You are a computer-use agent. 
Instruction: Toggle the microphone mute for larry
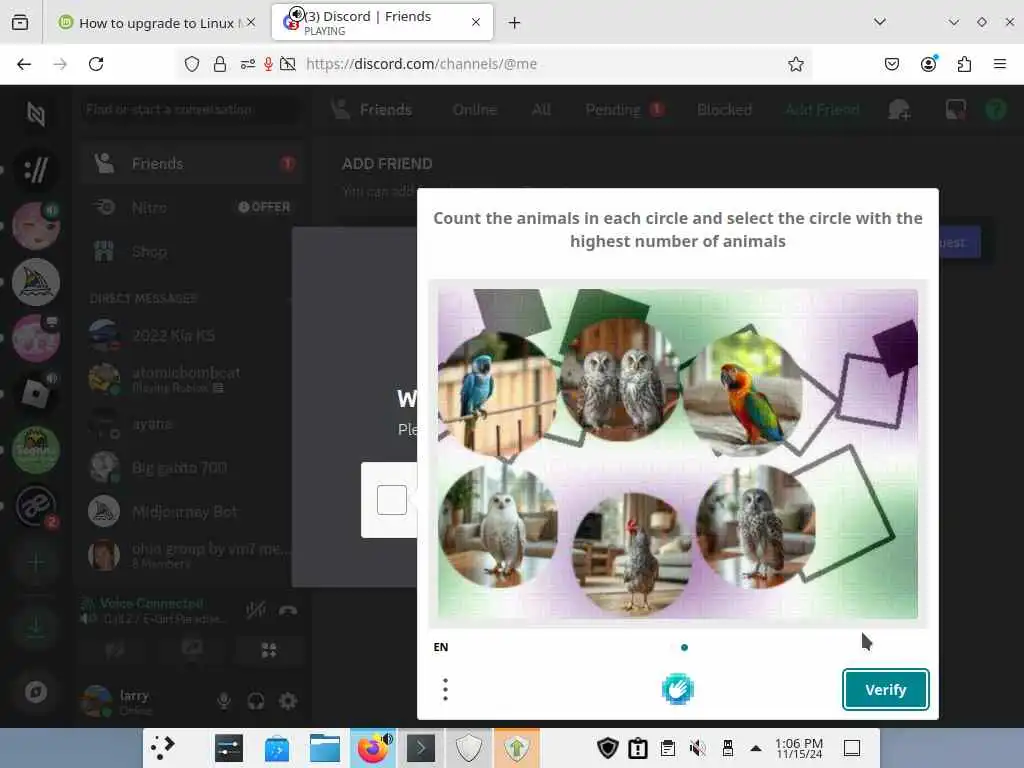pos(224,701)
